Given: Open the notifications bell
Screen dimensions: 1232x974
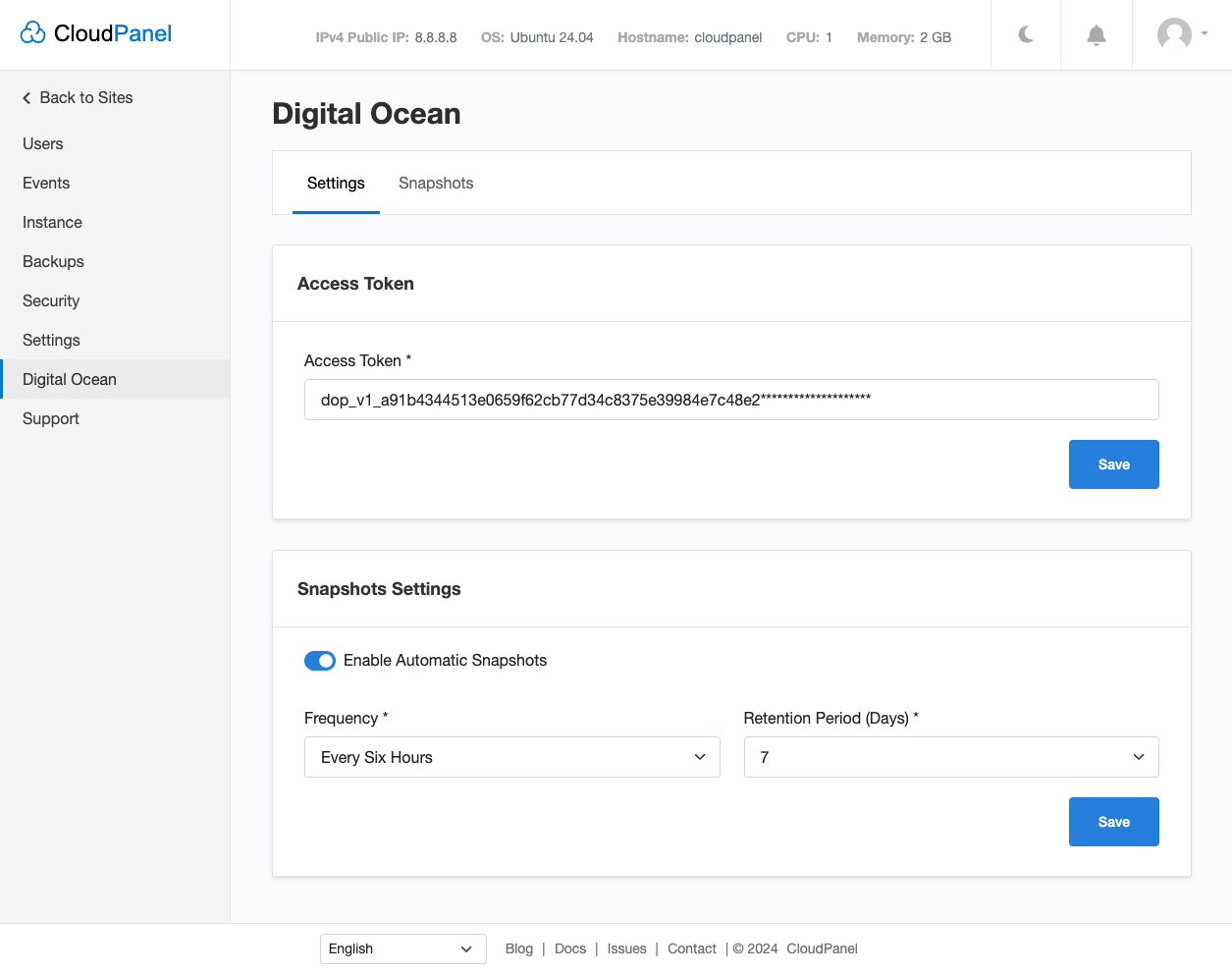Looking at the screenshot, I should click(1097, 35).
